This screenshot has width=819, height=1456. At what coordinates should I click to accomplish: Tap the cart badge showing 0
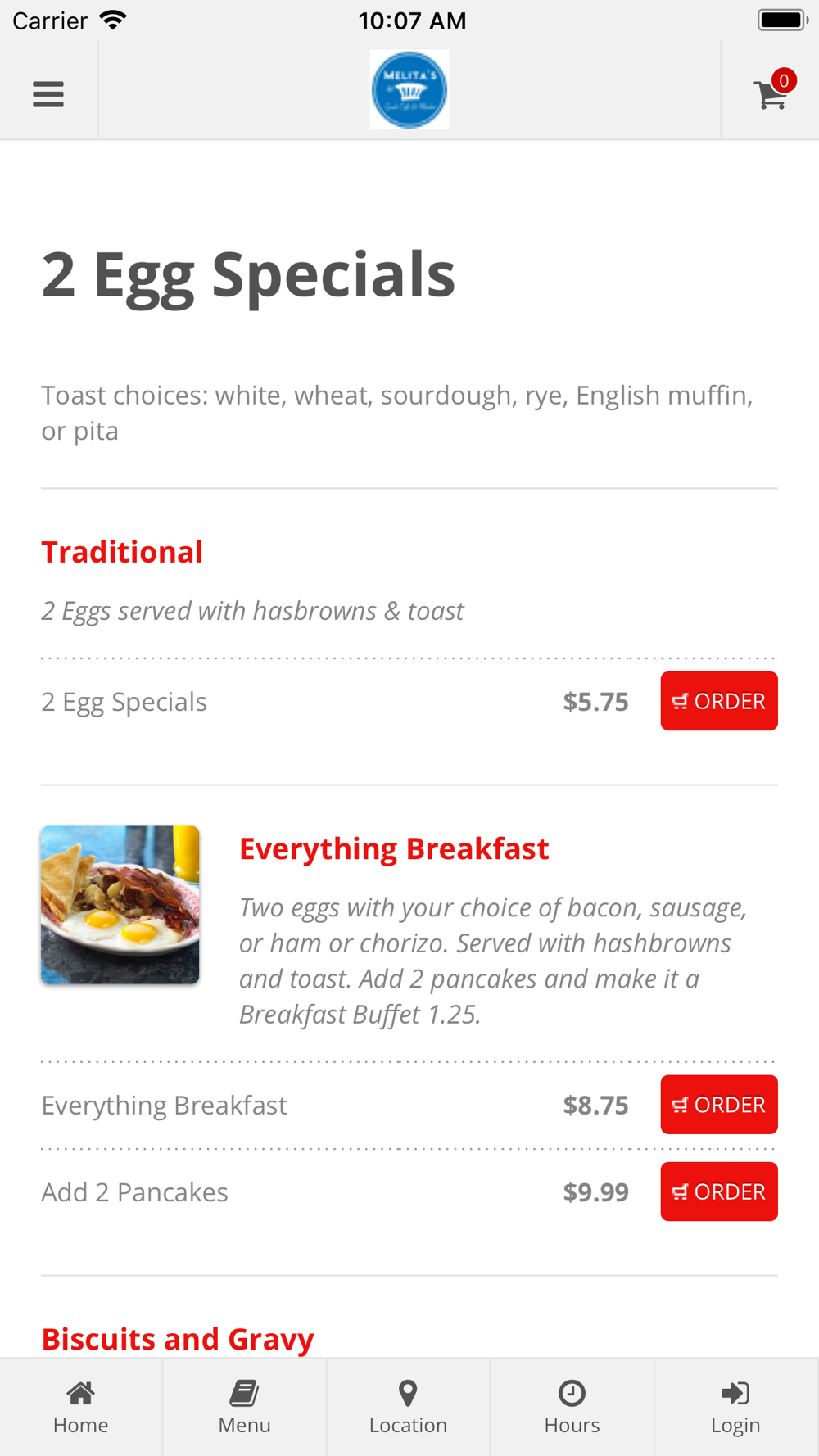(x=784, y=80)
